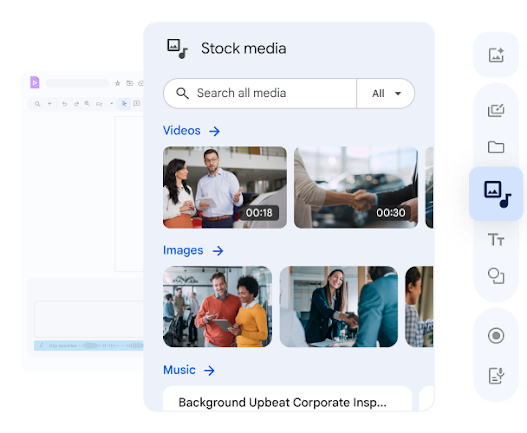This screenshot has height=433, width=527.
Task: Click the add comment icon in the toolbar
Action: click(x=136, y=103)
